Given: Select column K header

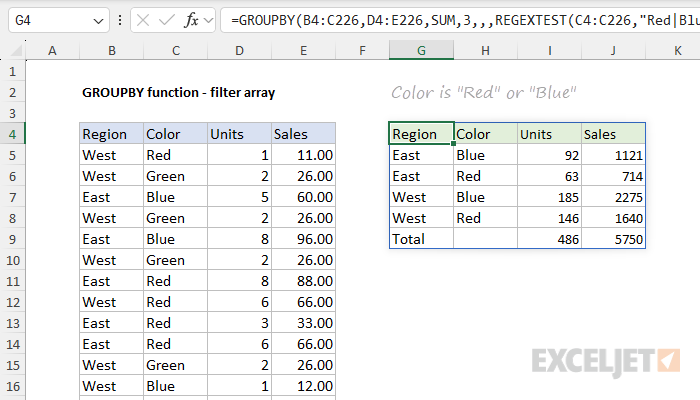Looking at the screenshot, I should click(x=677, y=51).
